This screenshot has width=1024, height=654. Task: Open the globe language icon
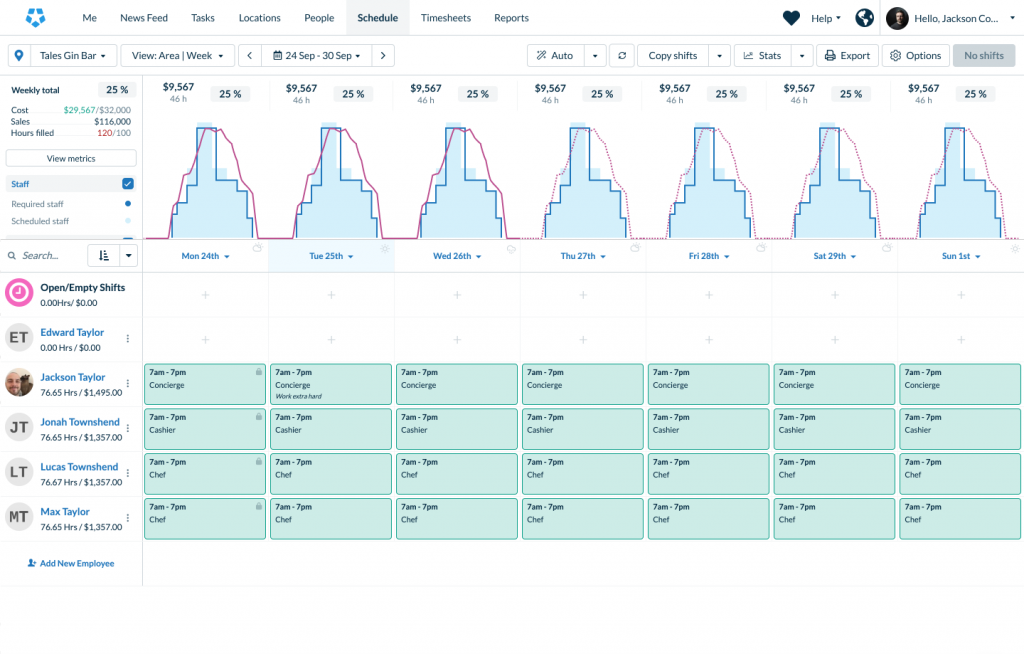(x=865, y=18)
